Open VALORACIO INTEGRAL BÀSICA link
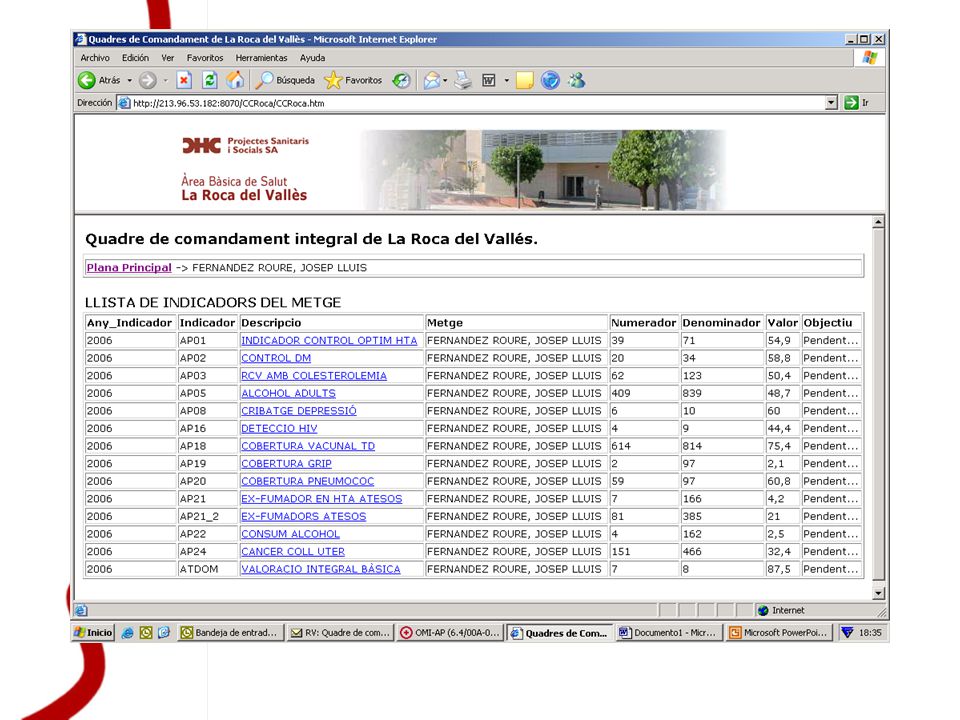The height and width of the screenshot is (720, 960). tap(321, 569)
